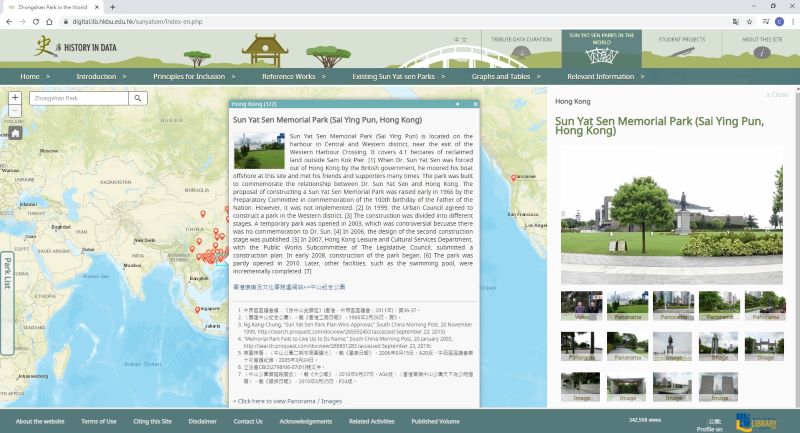Click the large park statue photo
The height and width of the screenshot is (433, 800).
(x=671, y=216)
